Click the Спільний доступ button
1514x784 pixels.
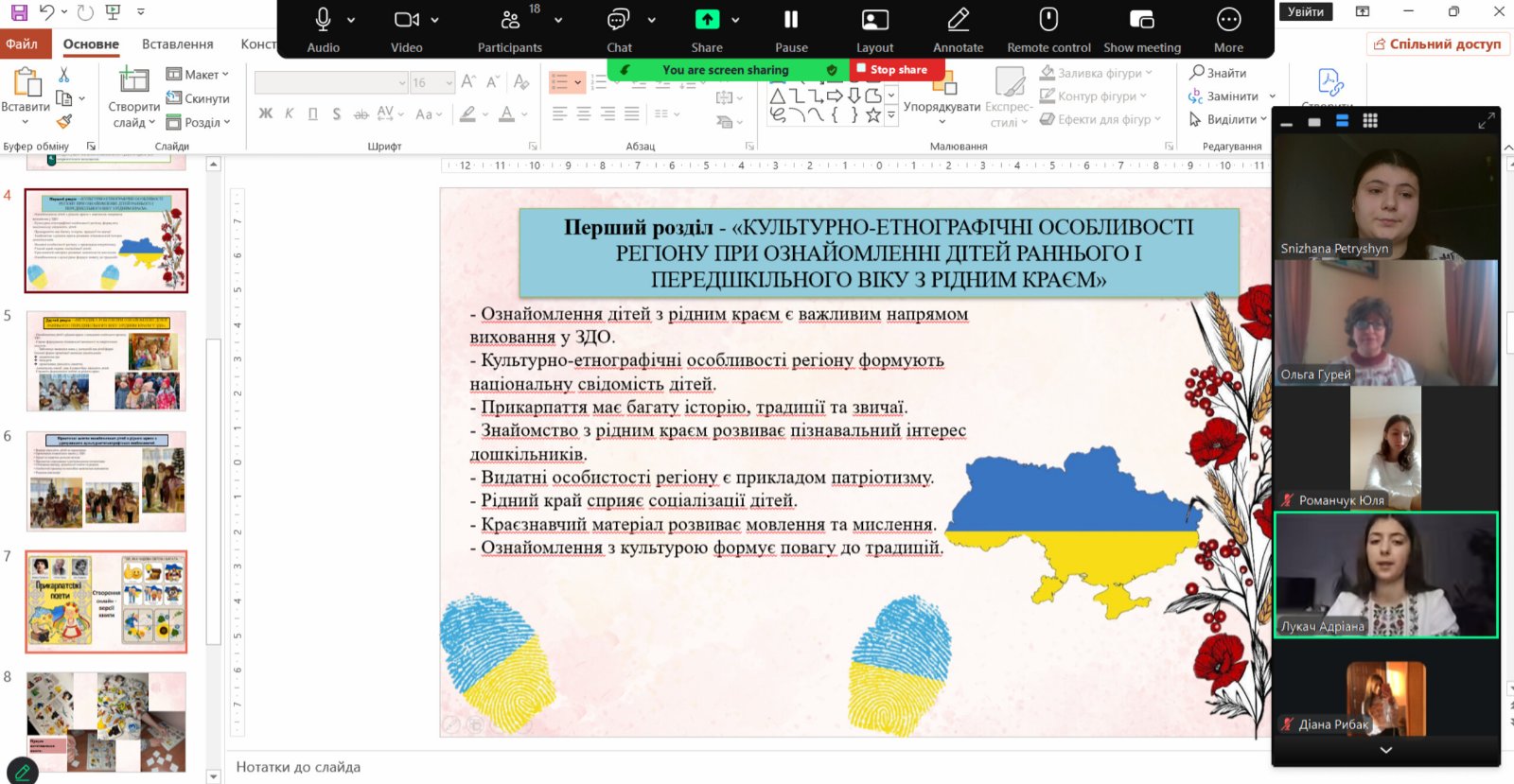tap(1437, 44)
